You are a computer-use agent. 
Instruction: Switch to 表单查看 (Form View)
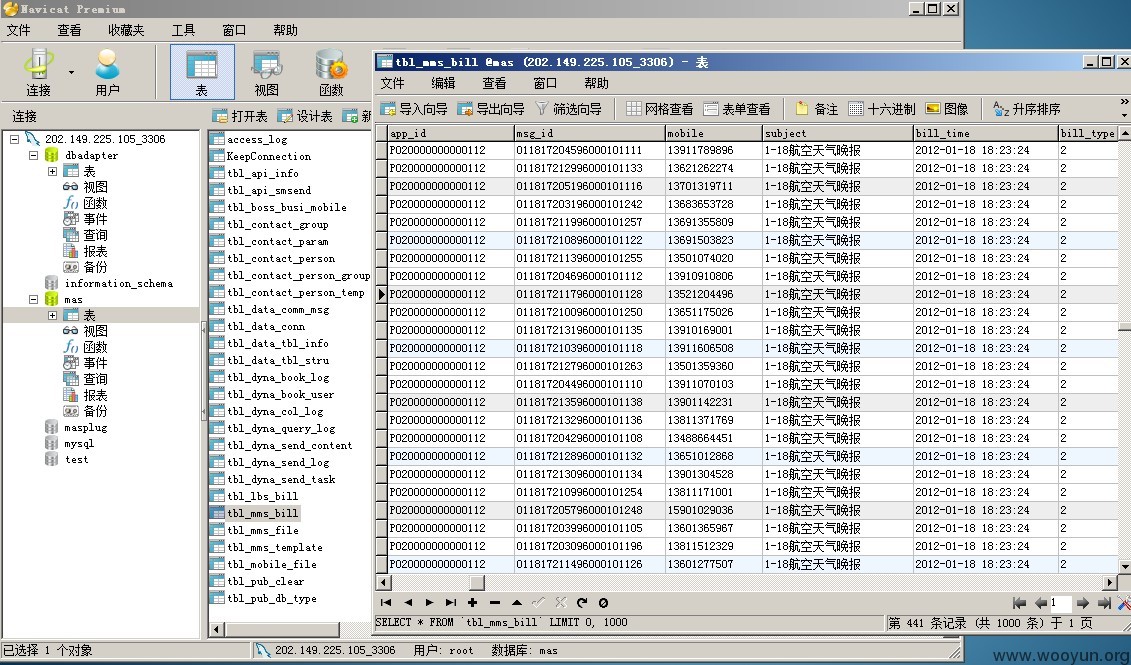[x=737, y=109]
